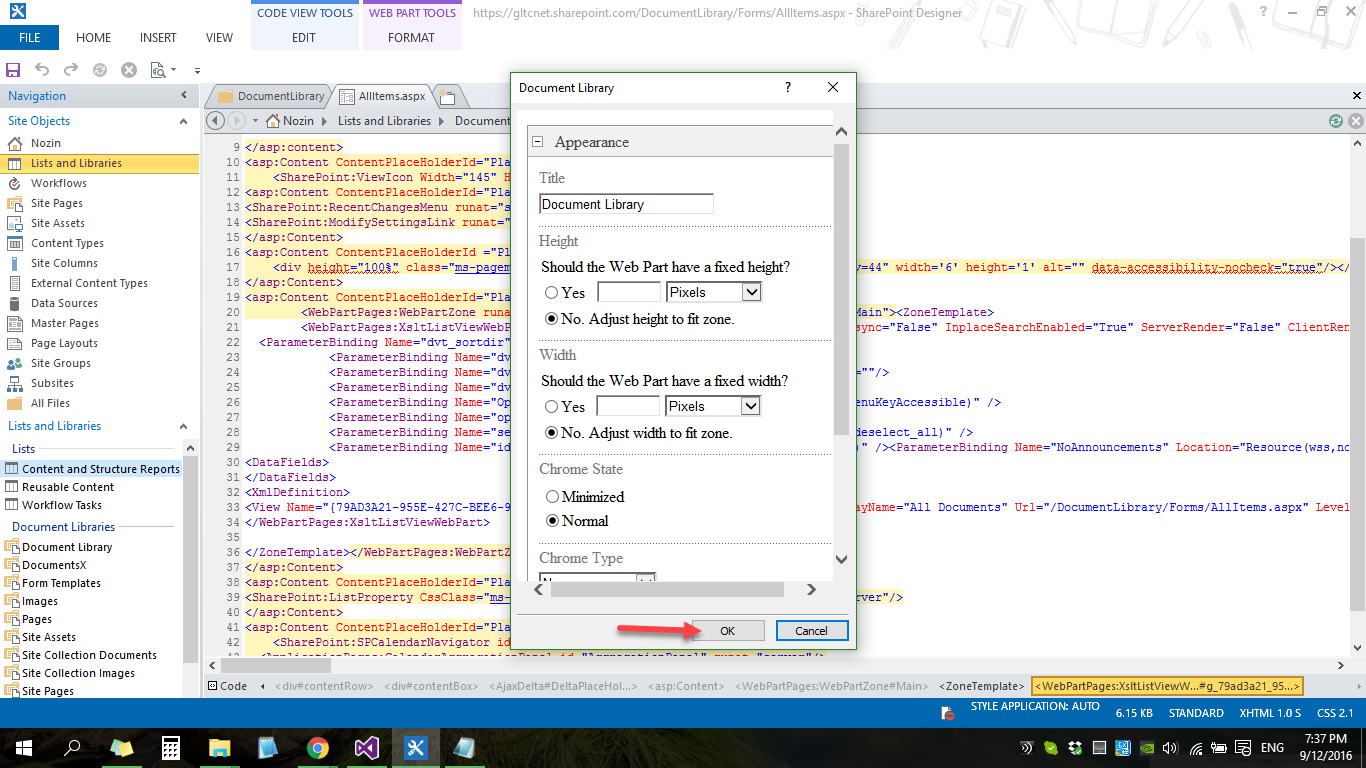Select No. Adjust height to fit zone
Viewport: 1366px width, 768px height.
coord(551,319)
